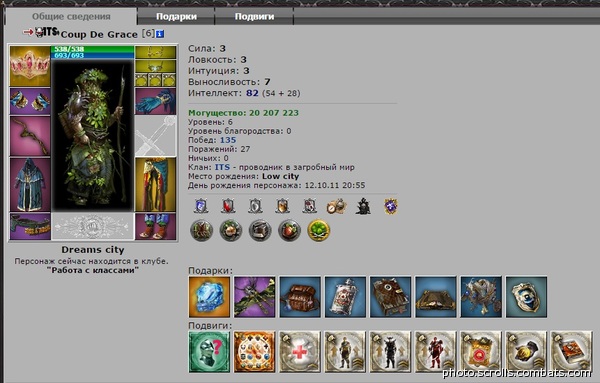This screenshot has height=383, width=600.
Task: Click the green clover round badge
Action: (318, 230)
